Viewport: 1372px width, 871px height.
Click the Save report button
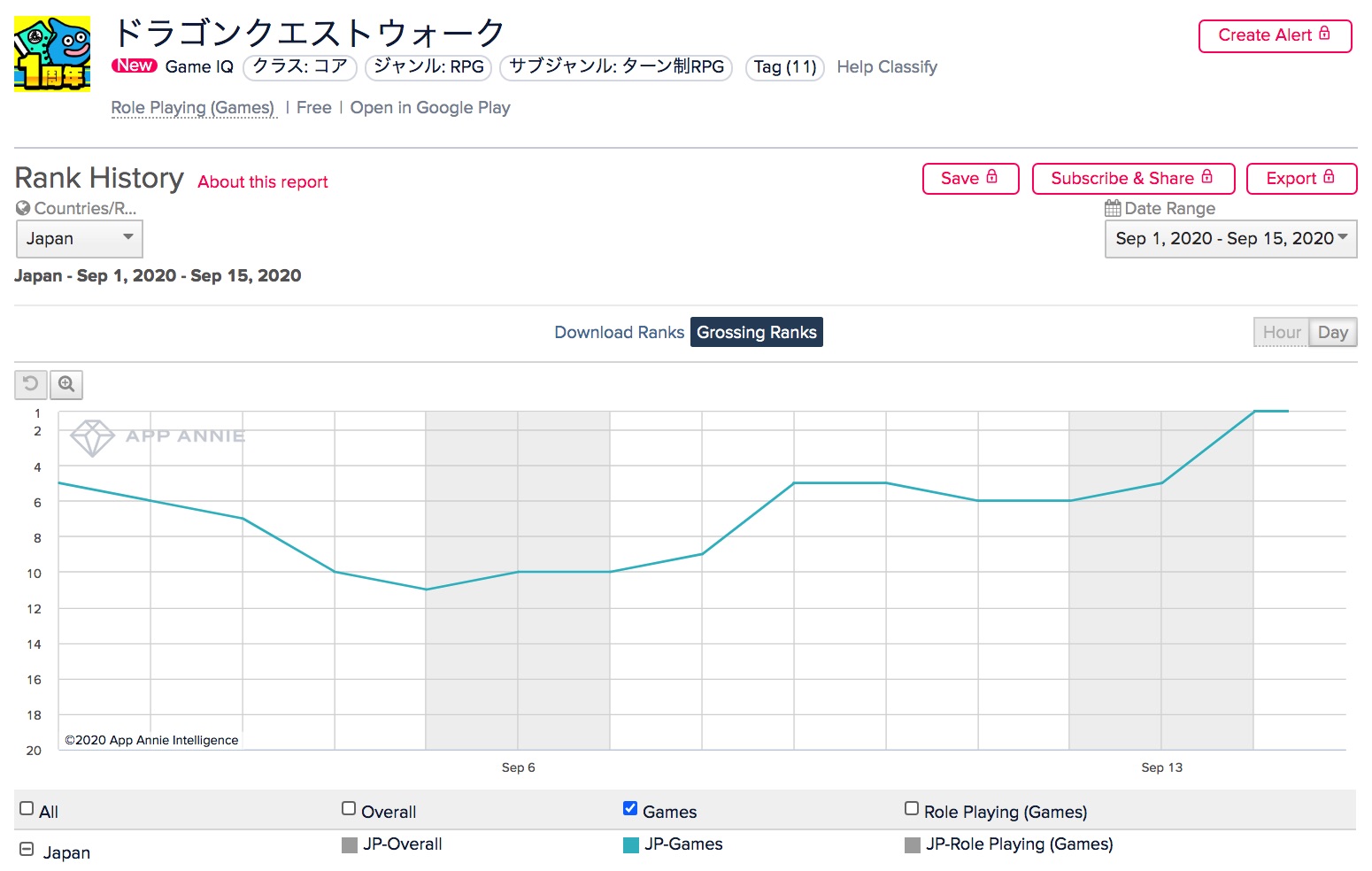click(970, 178)
